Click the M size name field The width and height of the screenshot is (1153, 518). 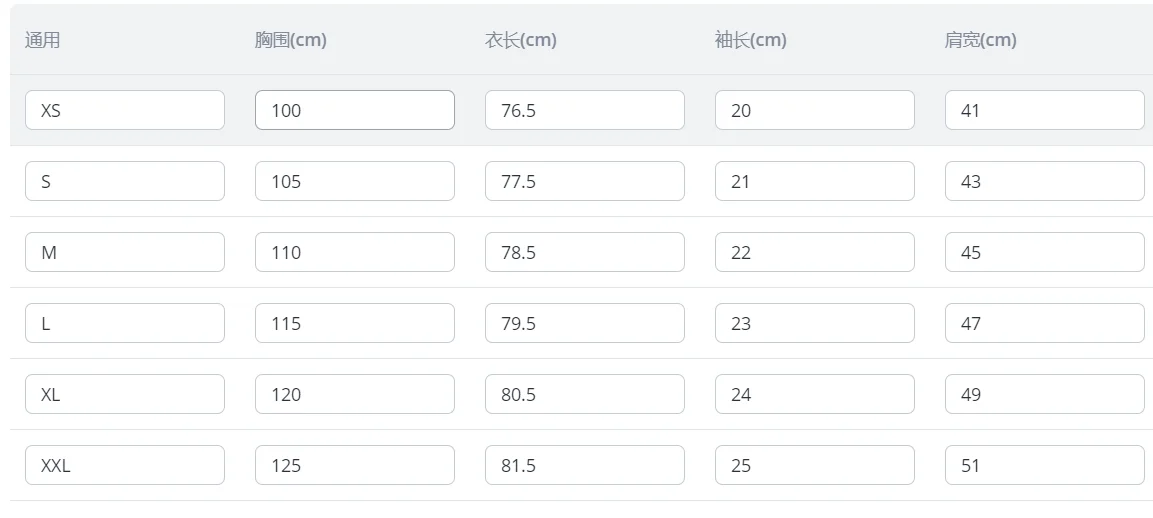point(125,252)
